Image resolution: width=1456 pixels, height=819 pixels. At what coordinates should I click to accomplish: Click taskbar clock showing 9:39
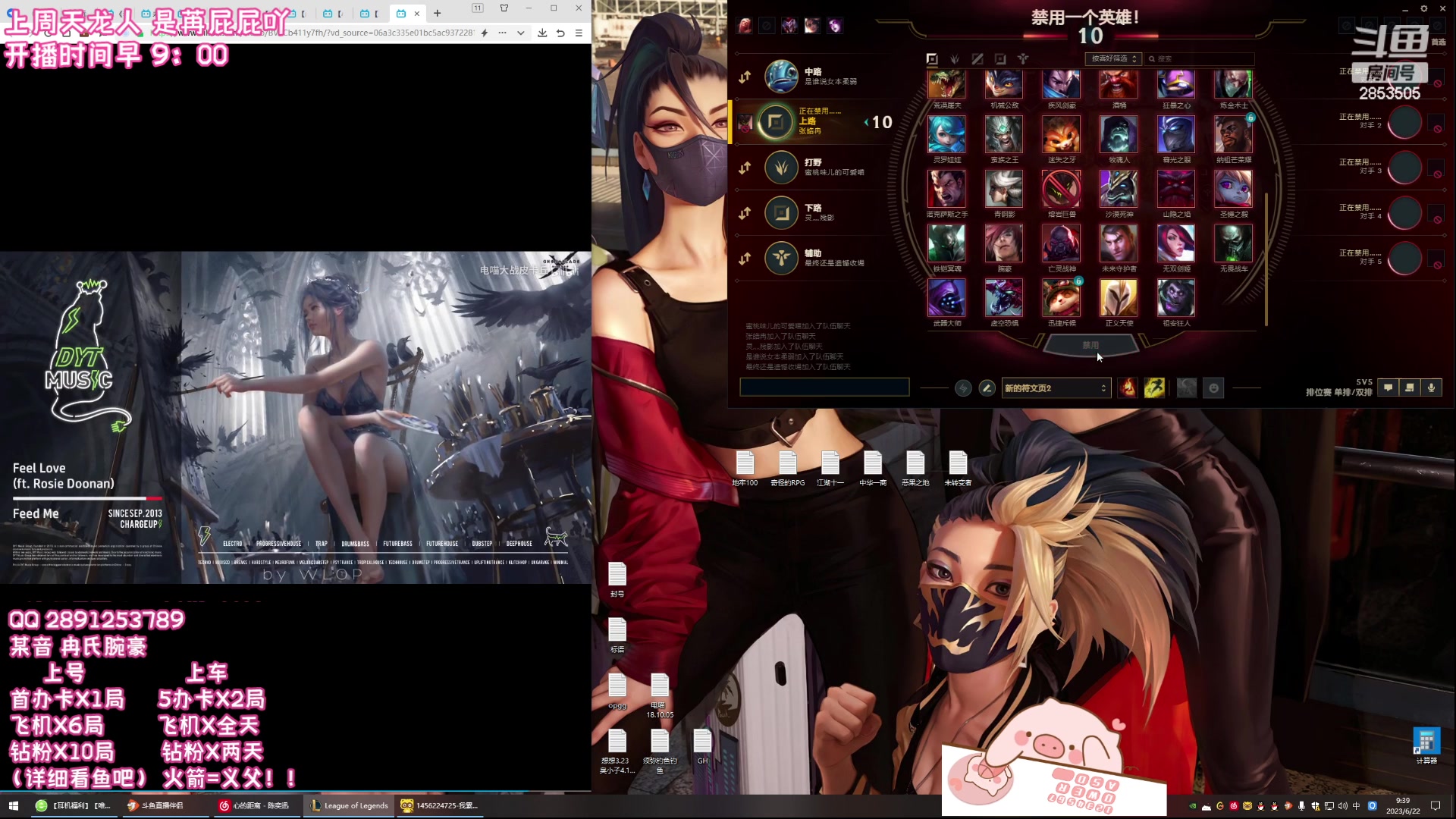pos(1403,805)
